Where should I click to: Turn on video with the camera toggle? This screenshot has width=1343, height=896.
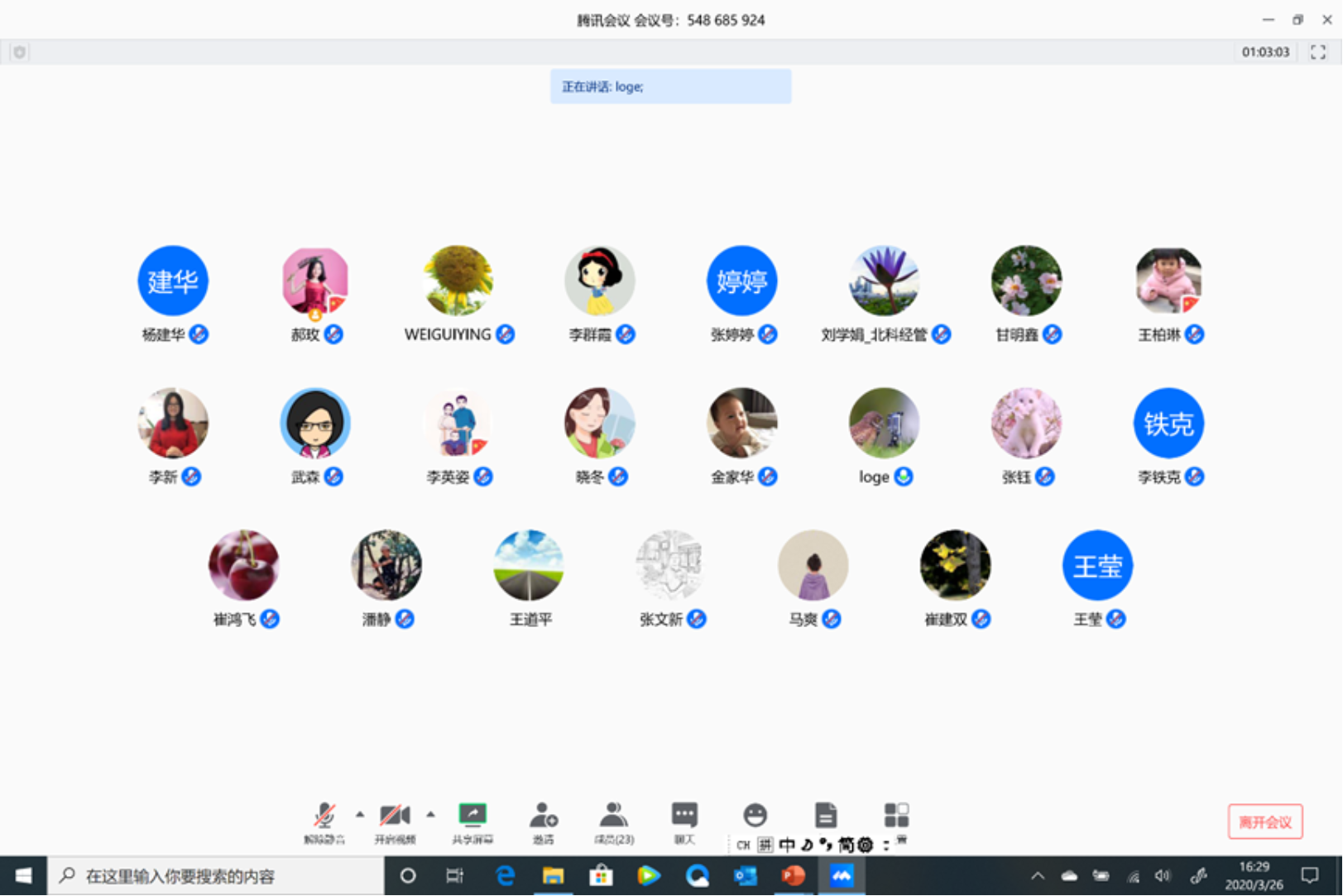coord(395,817)
